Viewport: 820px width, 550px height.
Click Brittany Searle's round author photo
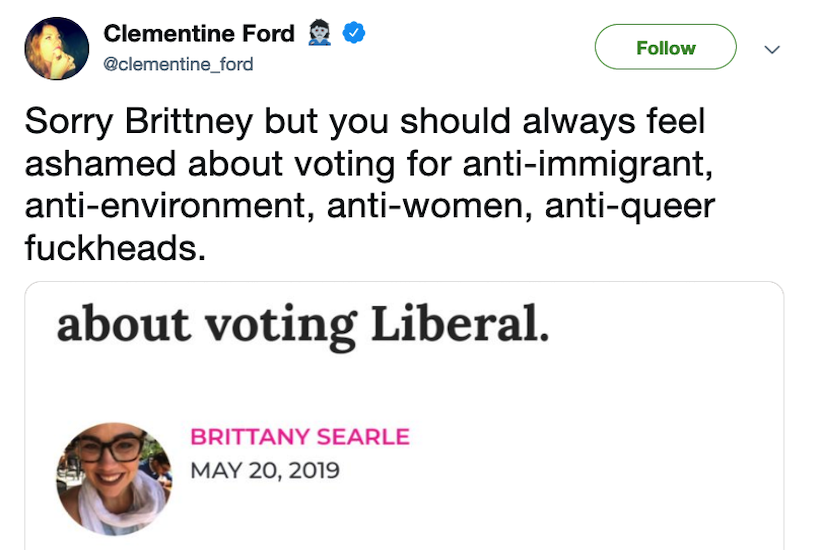point(114,476)
